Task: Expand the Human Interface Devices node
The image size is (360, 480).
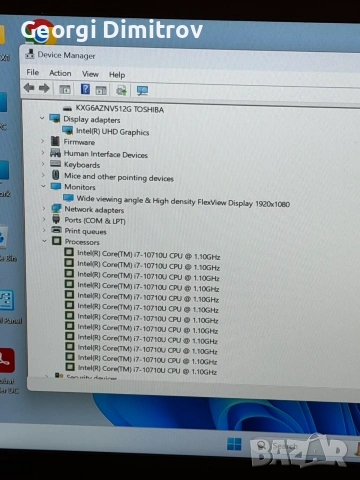Action: coord(43,152)
